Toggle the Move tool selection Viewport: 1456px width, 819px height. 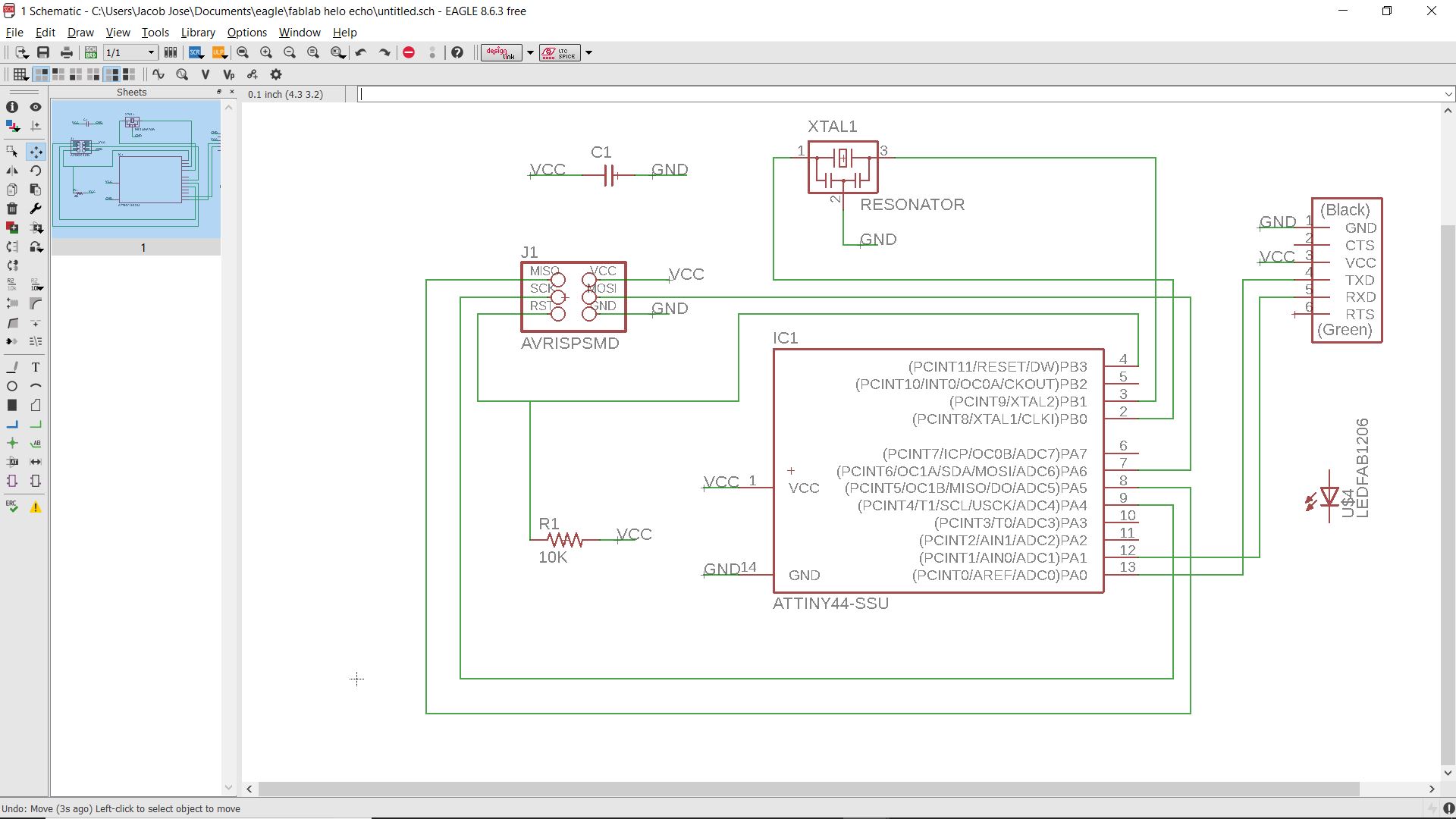tap(36, 152)
